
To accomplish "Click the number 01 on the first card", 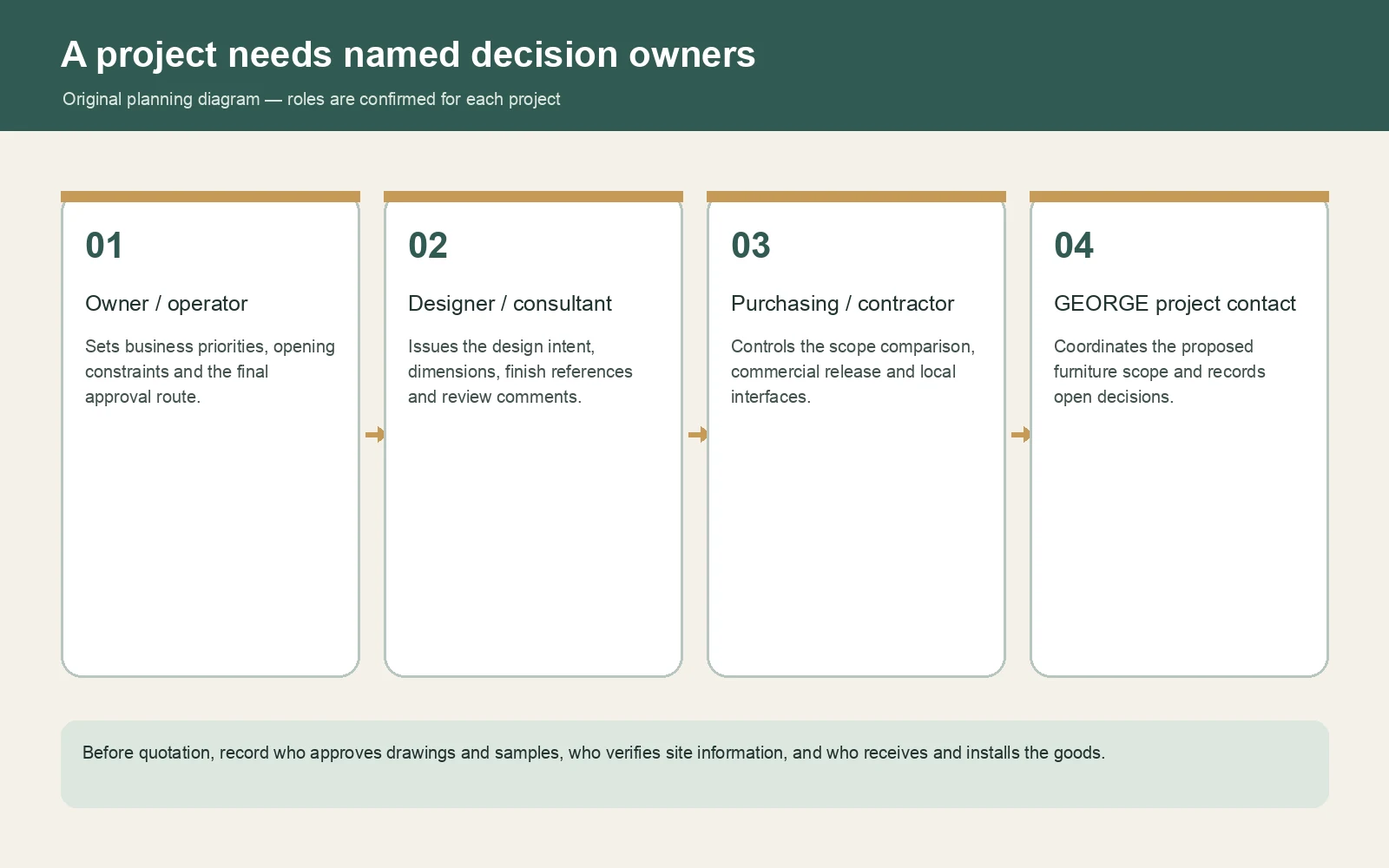I will click(104, 246).
